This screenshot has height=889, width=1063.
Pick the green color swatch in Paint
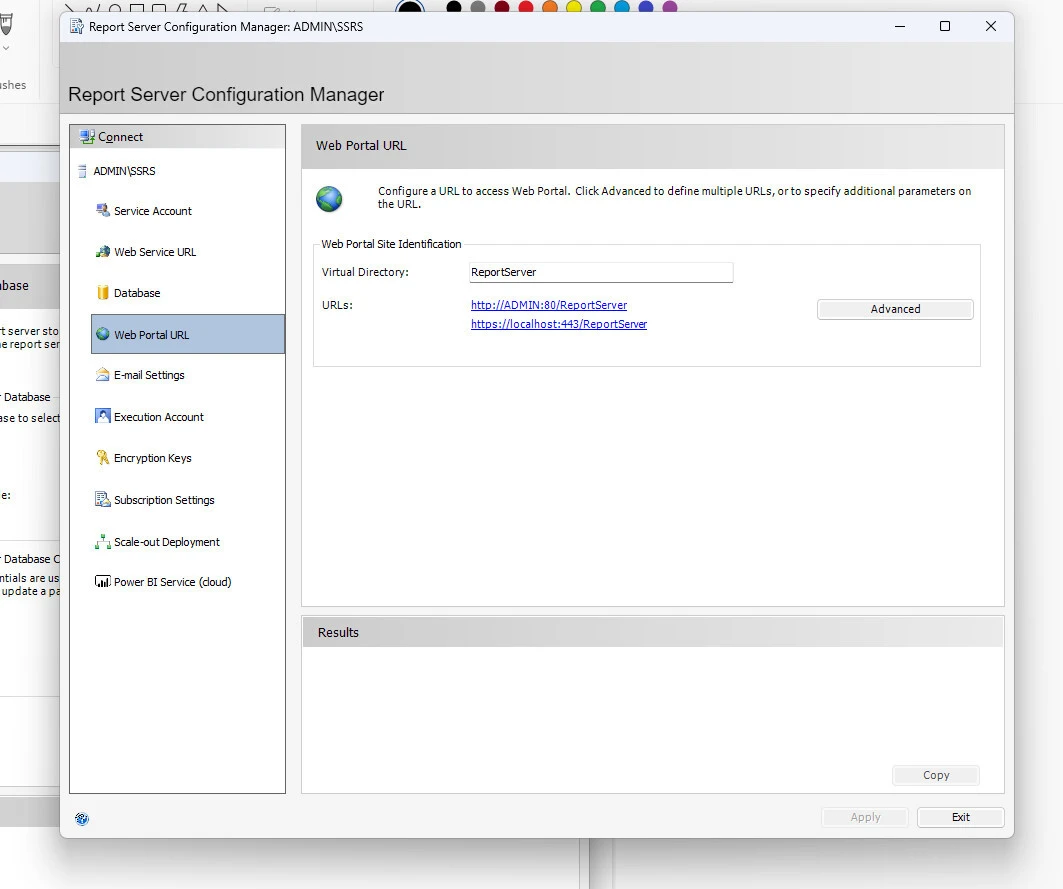click(x=598, y=7)
